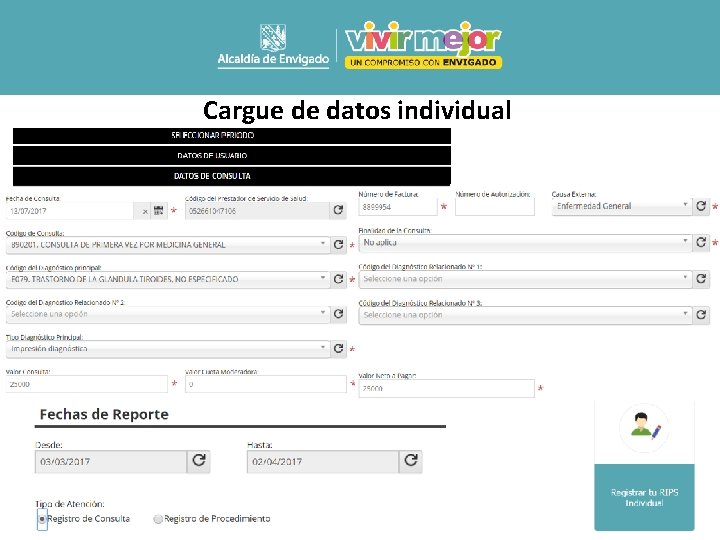Click the user with pencil avatar icon
720x540 pixels.
[x=645, y=426]
